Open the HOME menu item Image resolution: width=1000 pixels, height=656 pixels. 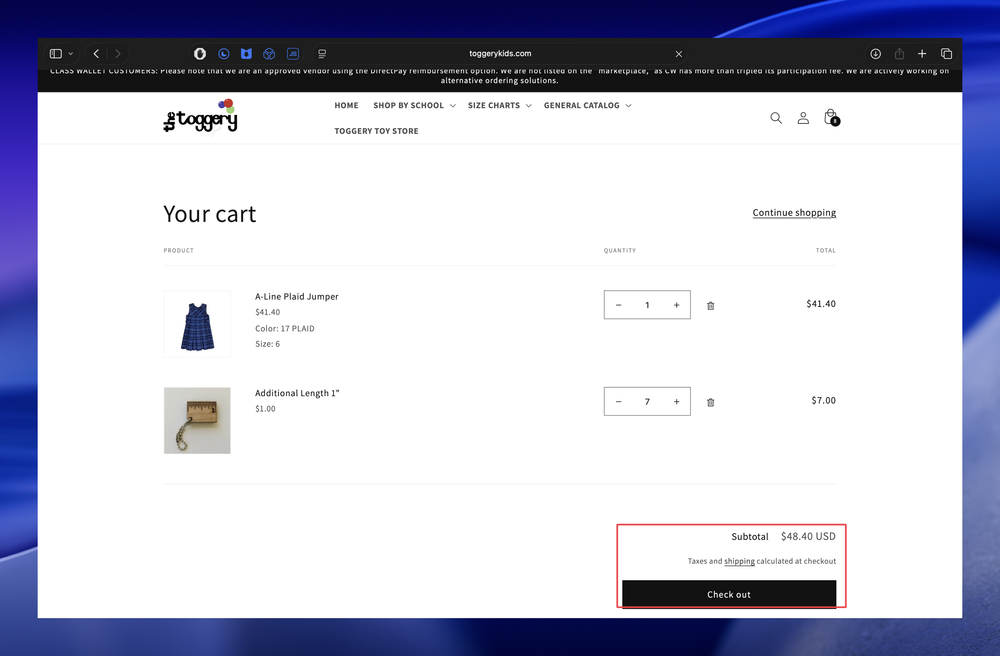coord(346,105)
